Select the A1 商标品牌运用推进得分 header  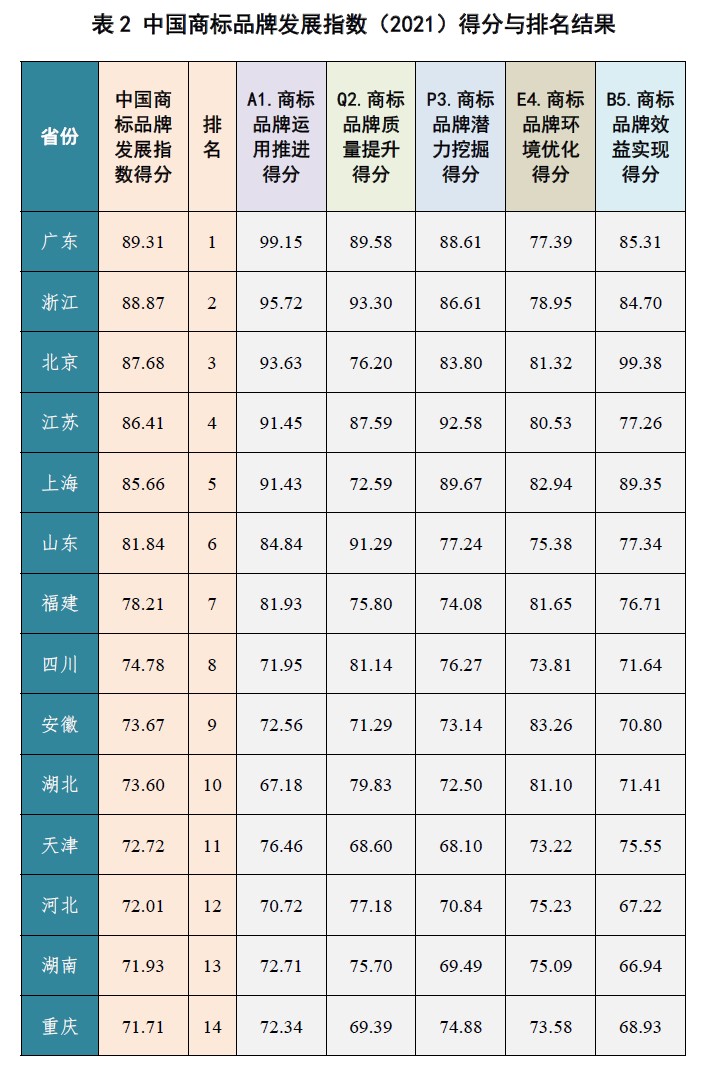coord(281,137)
